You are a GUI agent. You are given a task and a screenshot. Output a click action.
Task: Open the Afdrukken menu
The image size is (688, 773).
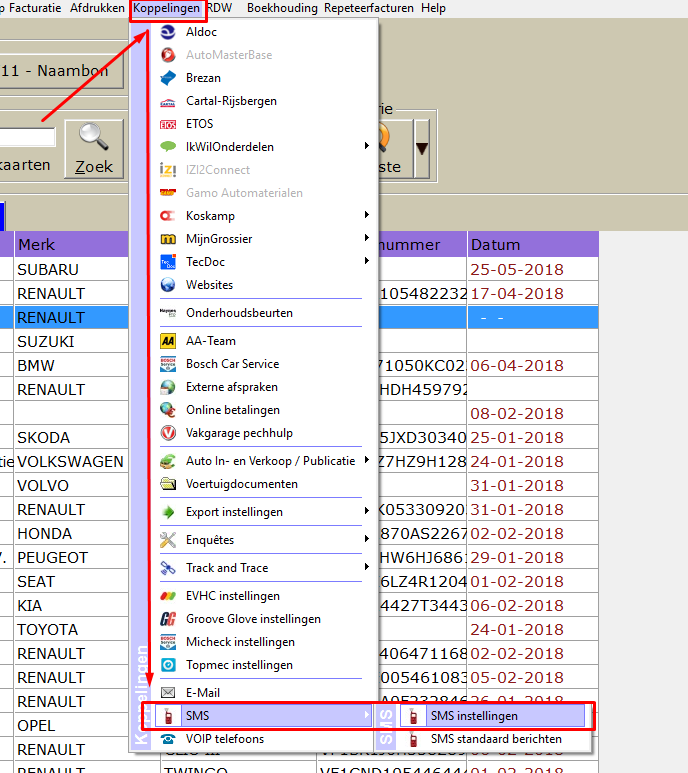point(98,8)
